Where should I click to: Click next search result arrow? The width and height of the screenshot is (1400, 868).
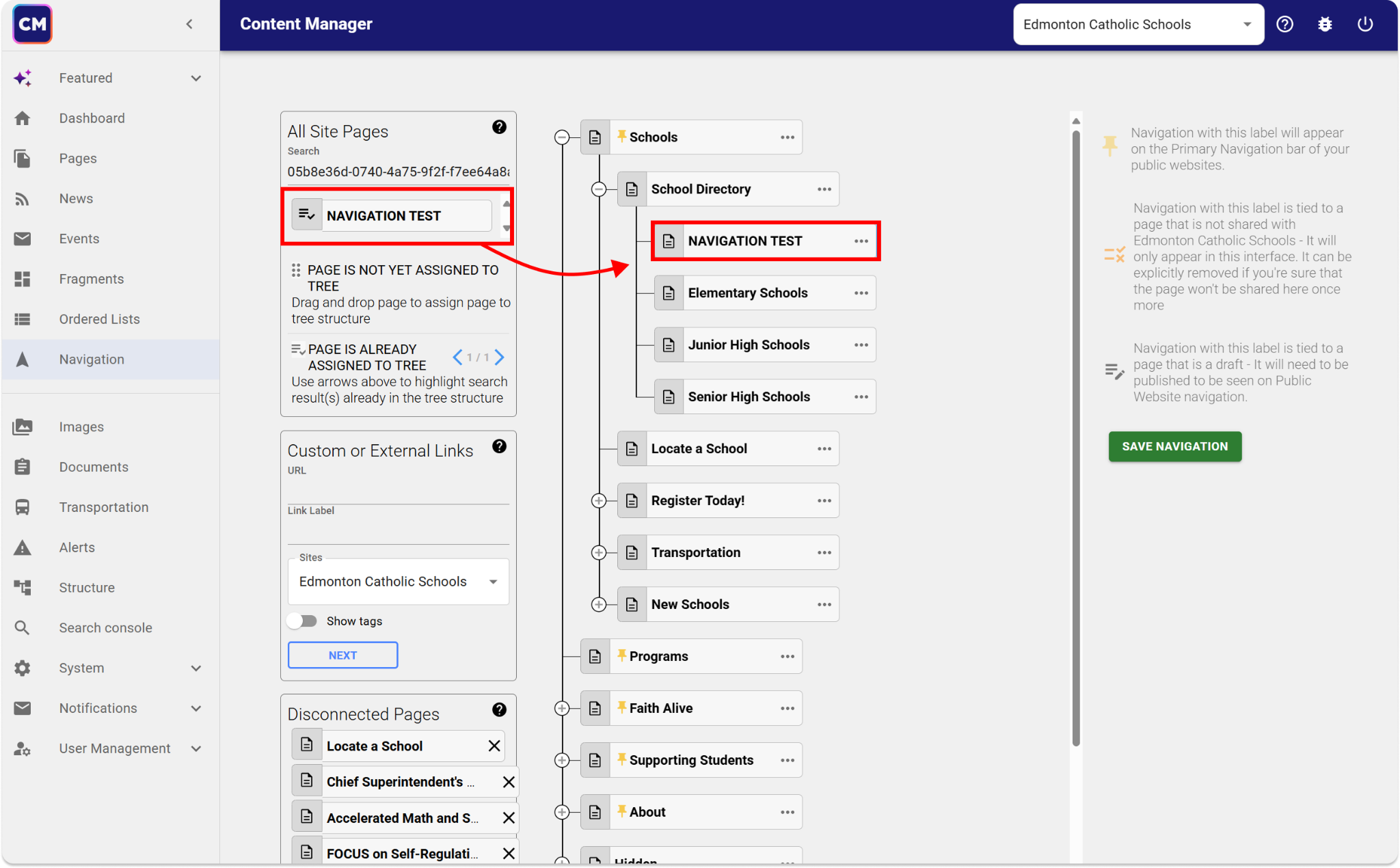tap(500, 357)
